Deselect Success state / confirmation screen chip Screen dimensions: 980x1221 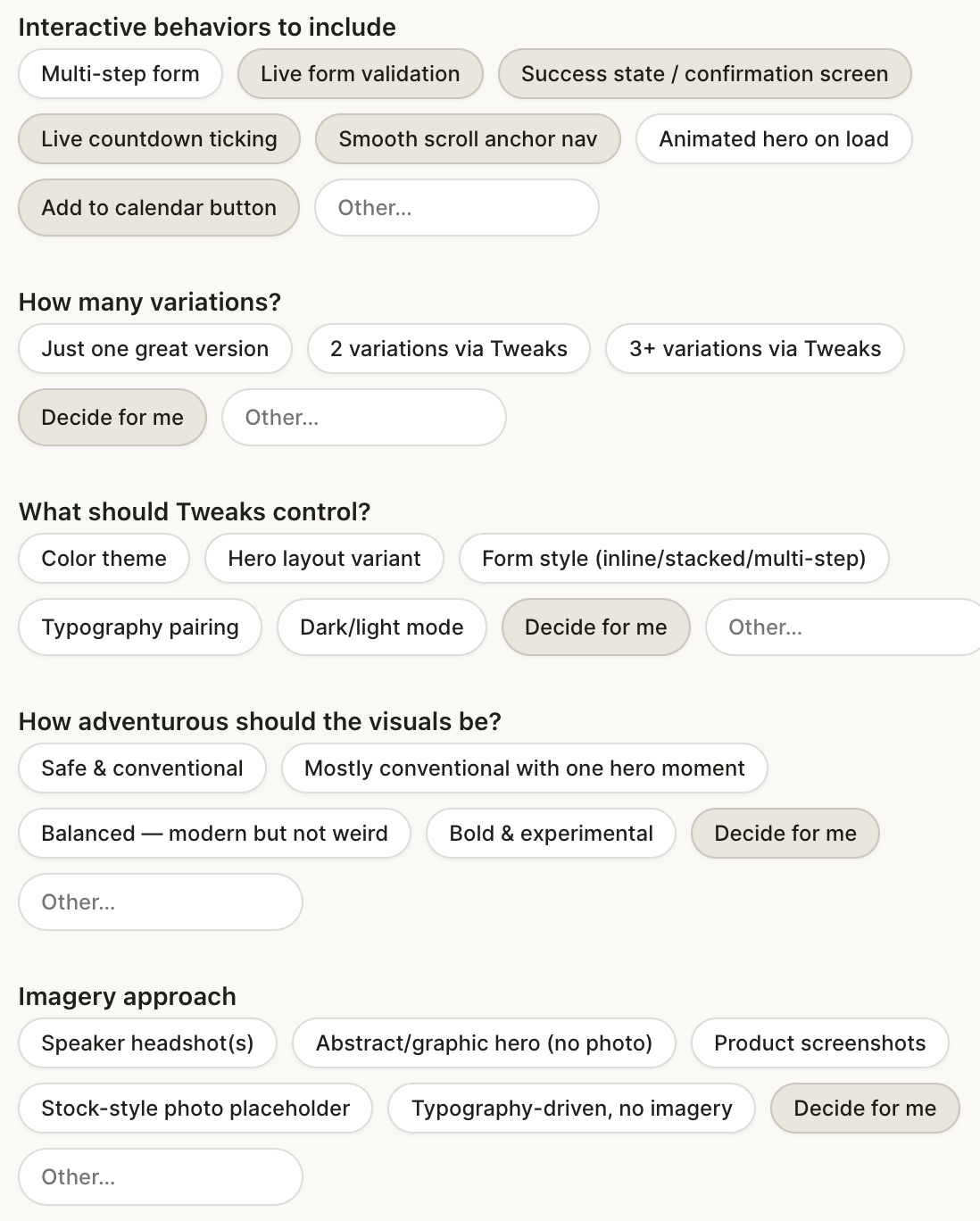pyautogui.click(x=704, y=74)
